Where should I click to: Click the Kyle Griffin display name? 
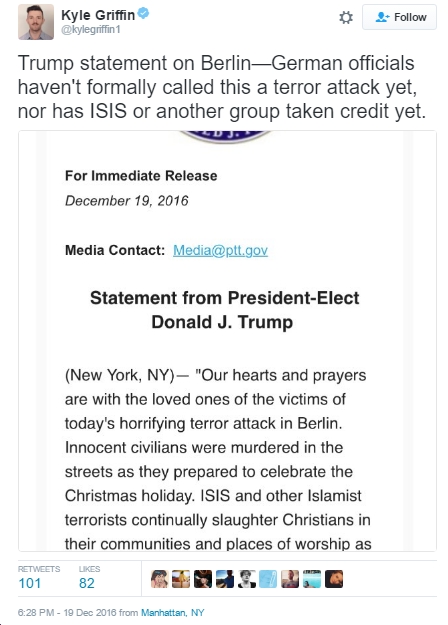pyautogui.click(x=98, y=15)
